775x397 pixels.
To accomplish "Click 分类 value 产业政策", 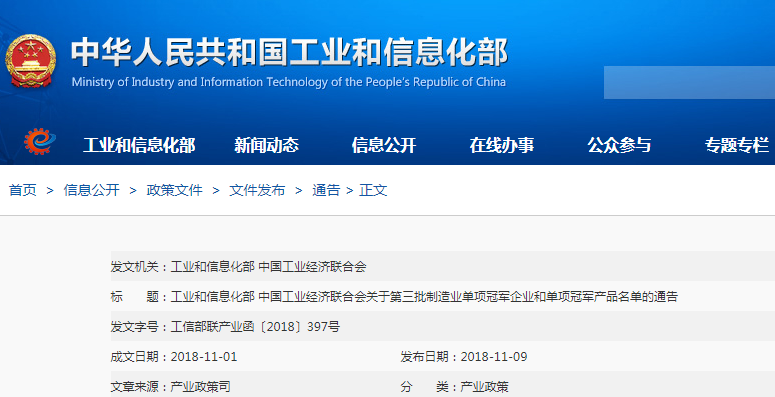I will pyautogui.click(x=484, y=387).
